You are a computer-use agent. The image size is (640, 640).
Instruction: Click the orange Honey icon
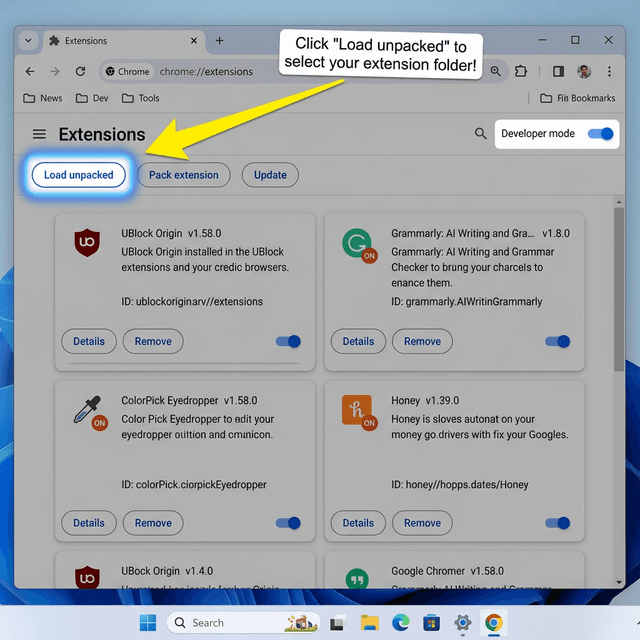pyautogui.click(x=357, y=410)
